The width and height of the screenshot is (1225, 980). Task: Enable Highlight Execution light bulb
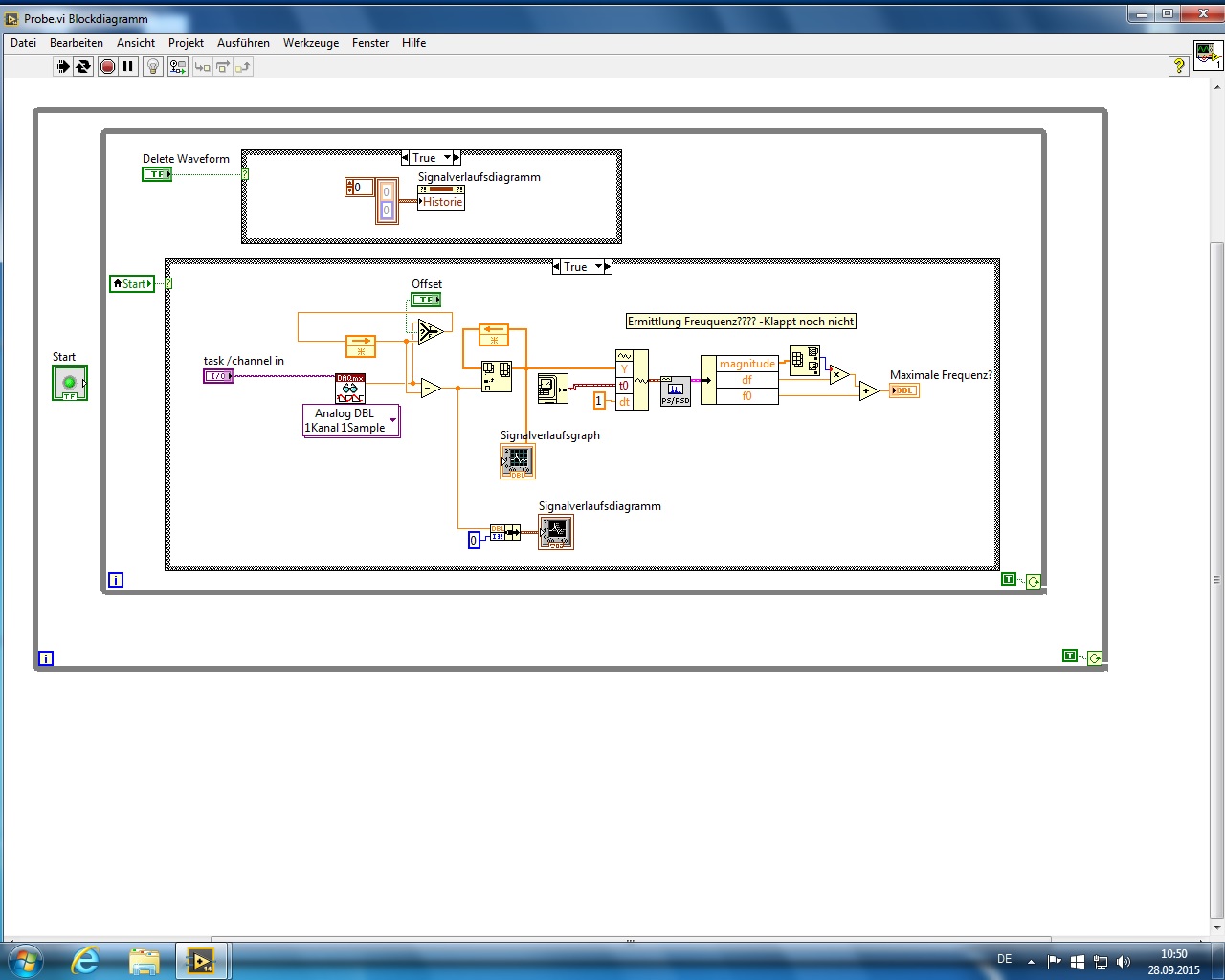click(152, 66)
